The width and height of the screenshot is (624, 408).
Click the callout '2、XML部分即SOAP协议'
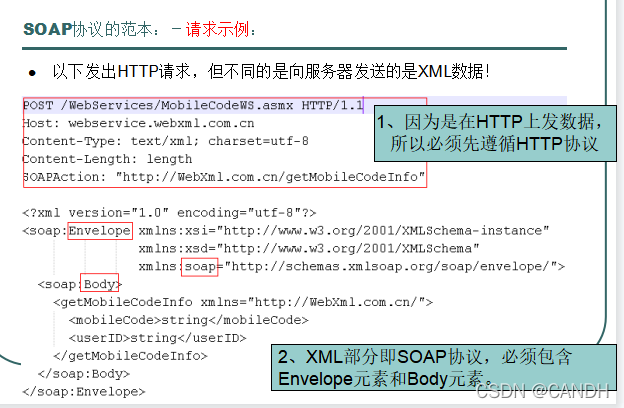point(444,367)
